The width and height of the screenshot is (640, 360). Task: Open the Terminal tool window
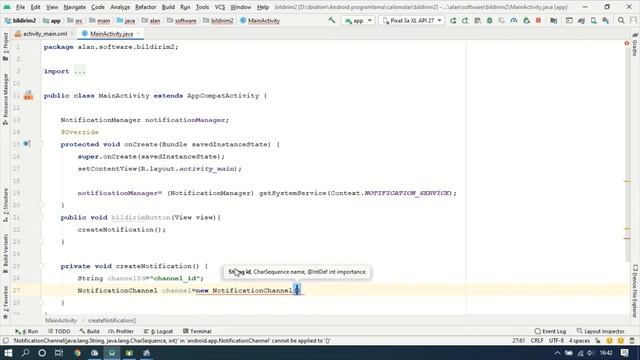point(197,331)
